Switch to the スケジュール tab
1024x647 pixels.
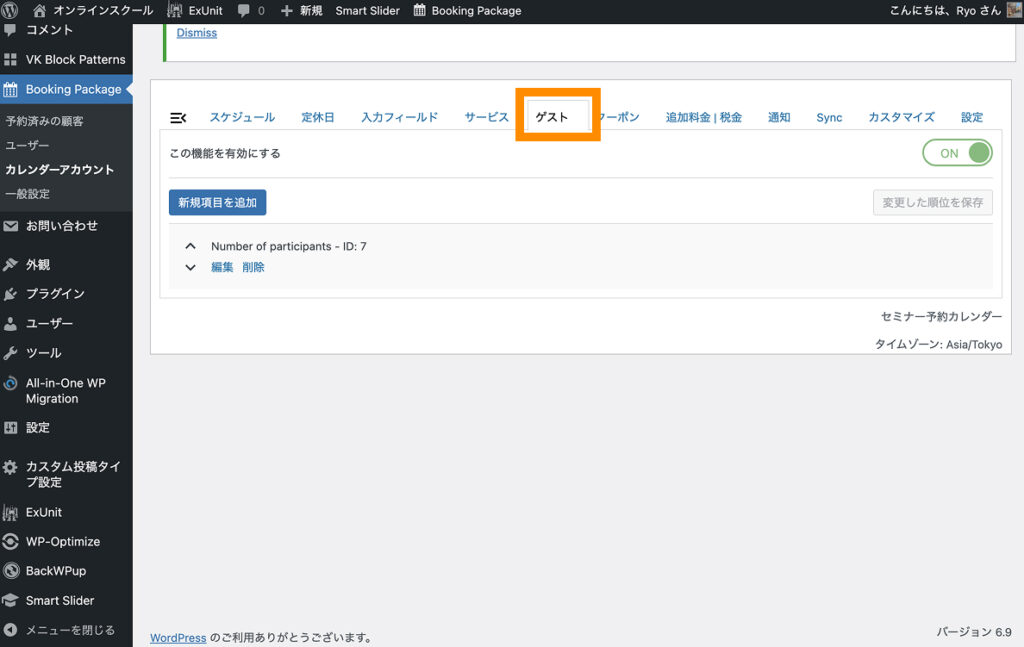coord(242,118)
